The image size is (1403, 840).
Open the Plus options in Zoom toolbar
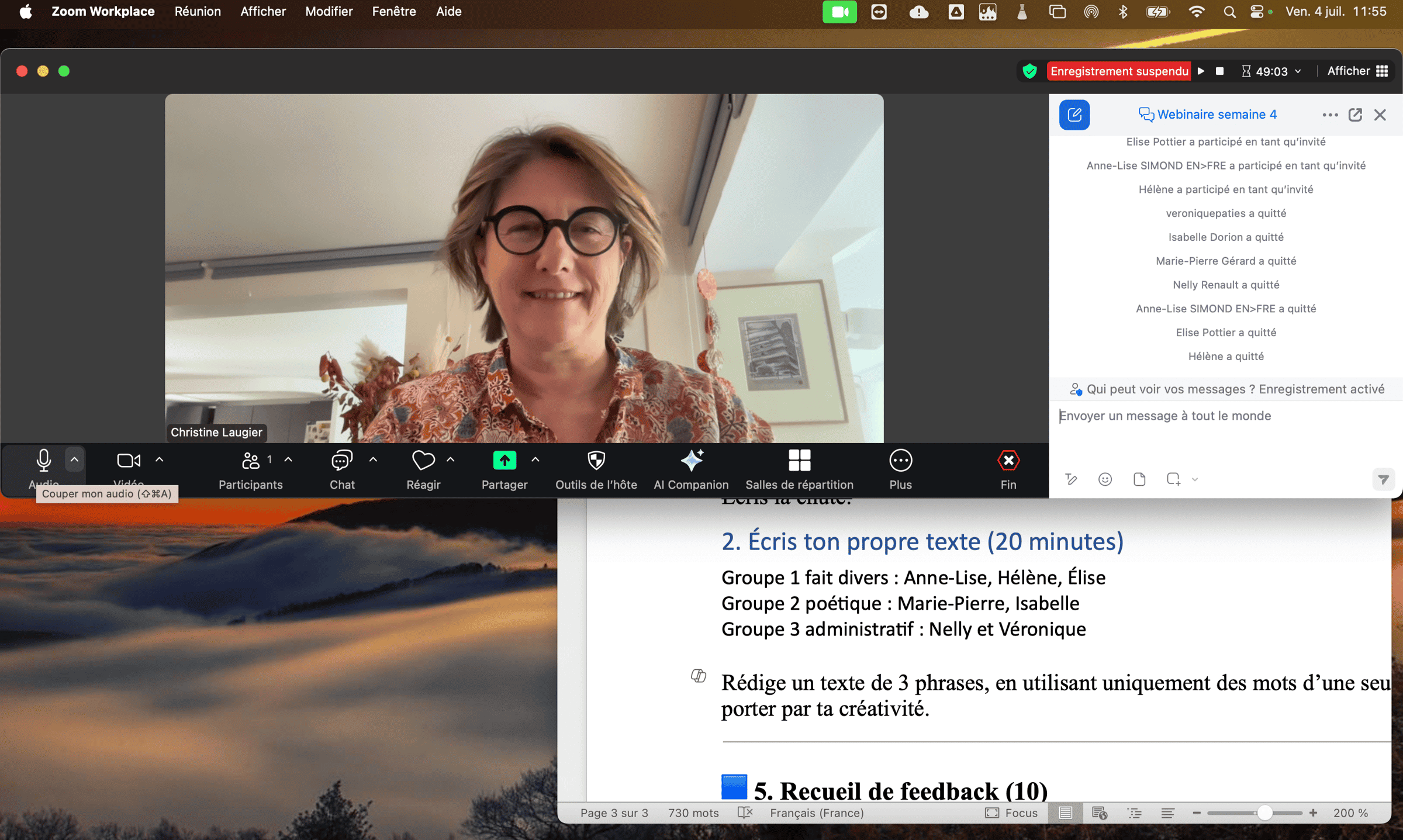click(x=900, y=468)
